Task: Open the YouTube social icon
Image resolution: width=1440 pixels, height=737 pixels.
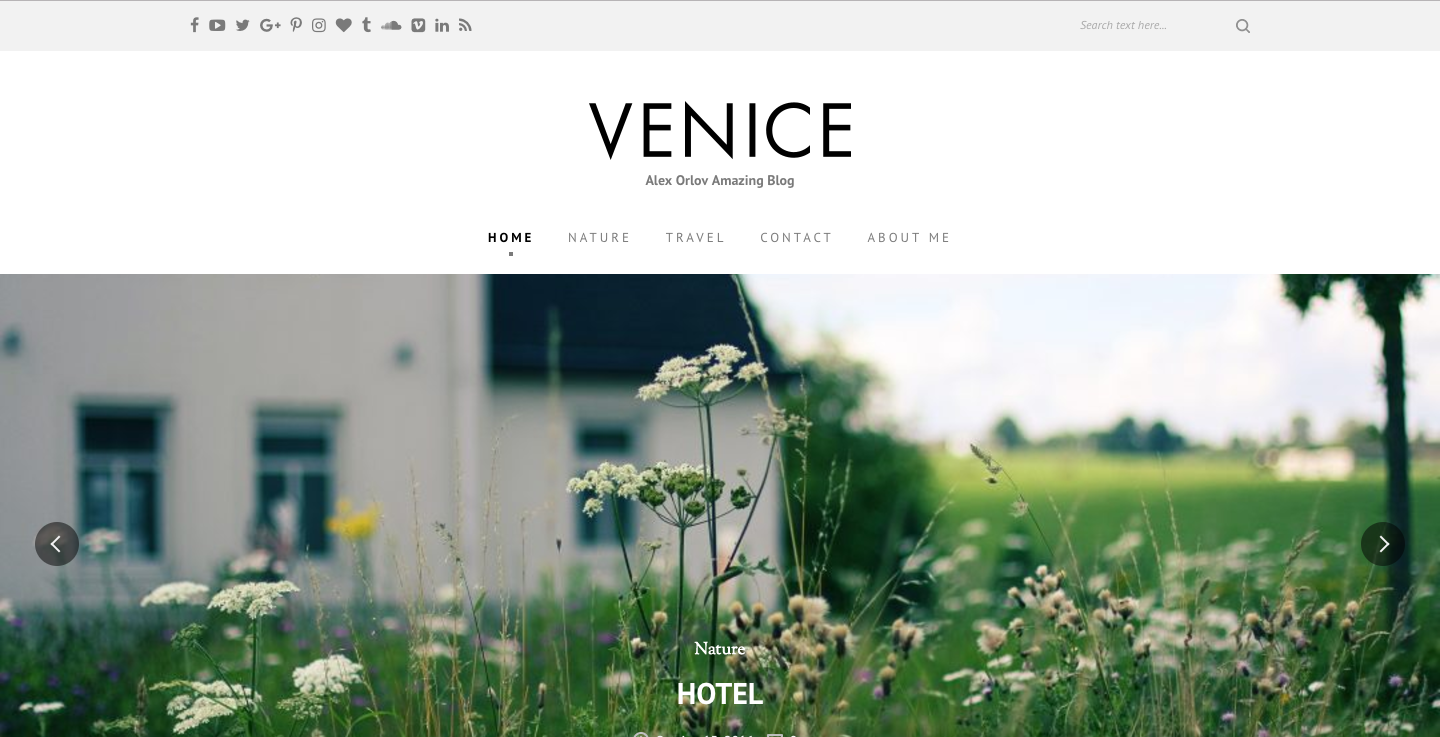Action: (217, 25)
